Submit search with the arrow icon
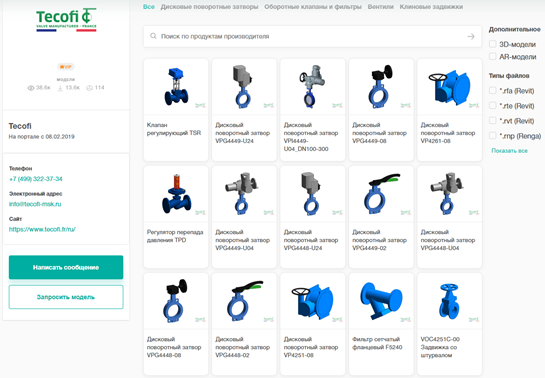The image size is (545, 378). click(x=471, y=36)
